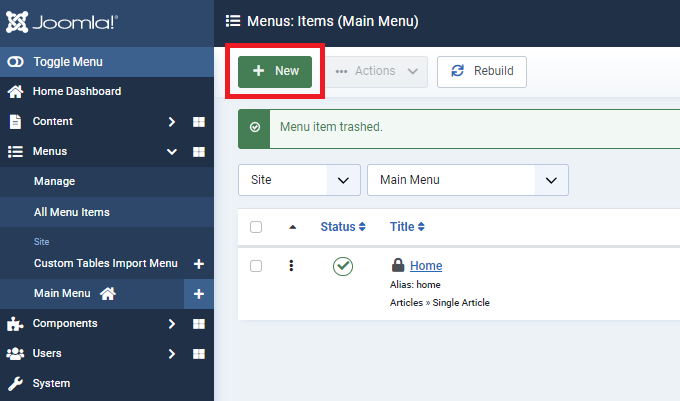Click plus icon beside Custom Tables Import Menu
The image size is (680, 401).
point(198,264)
